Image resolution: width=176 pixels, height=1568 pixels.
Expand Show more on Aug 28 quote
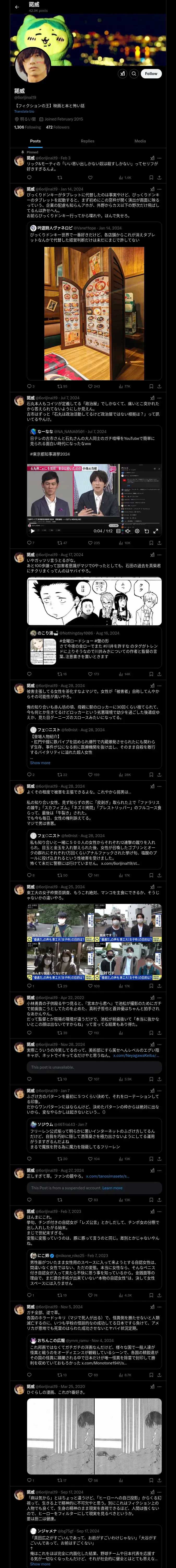(40, 763)
